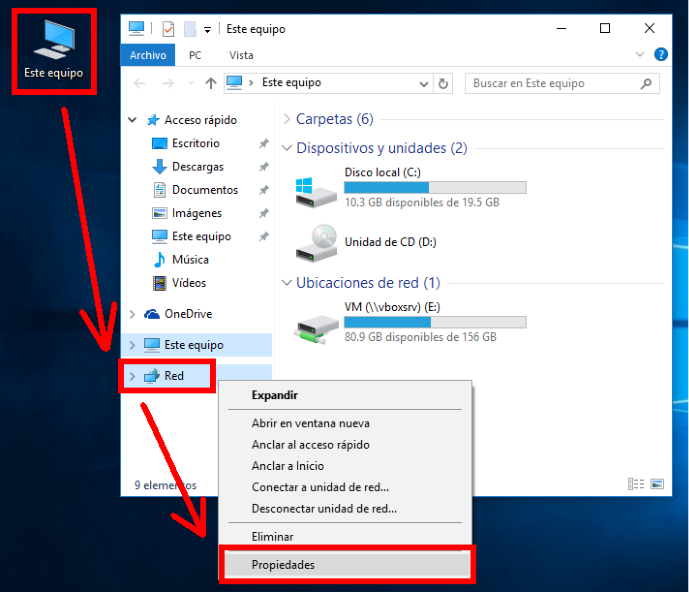The height and width of the screenshot is (592, 689).
Task: Refresh the Este equipo view
Action: click(x=443, y=84)
